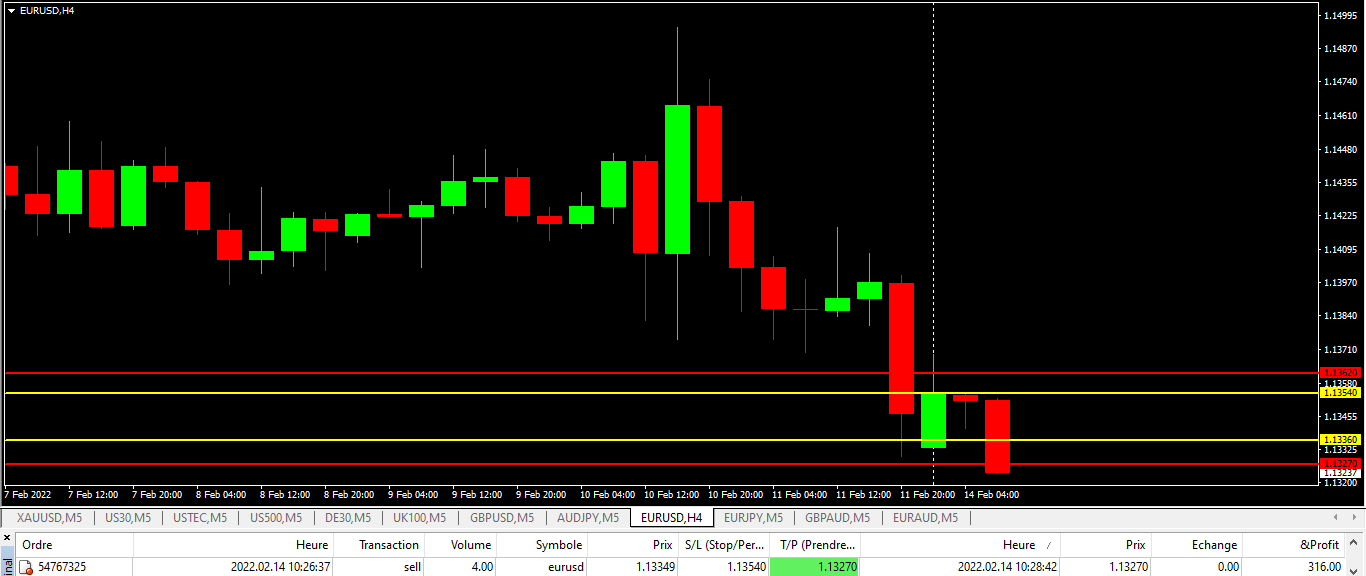This screenshot has width=1366, height=576.
Task: Click the 316.00 profit cell
Action: click(1323, 567)
